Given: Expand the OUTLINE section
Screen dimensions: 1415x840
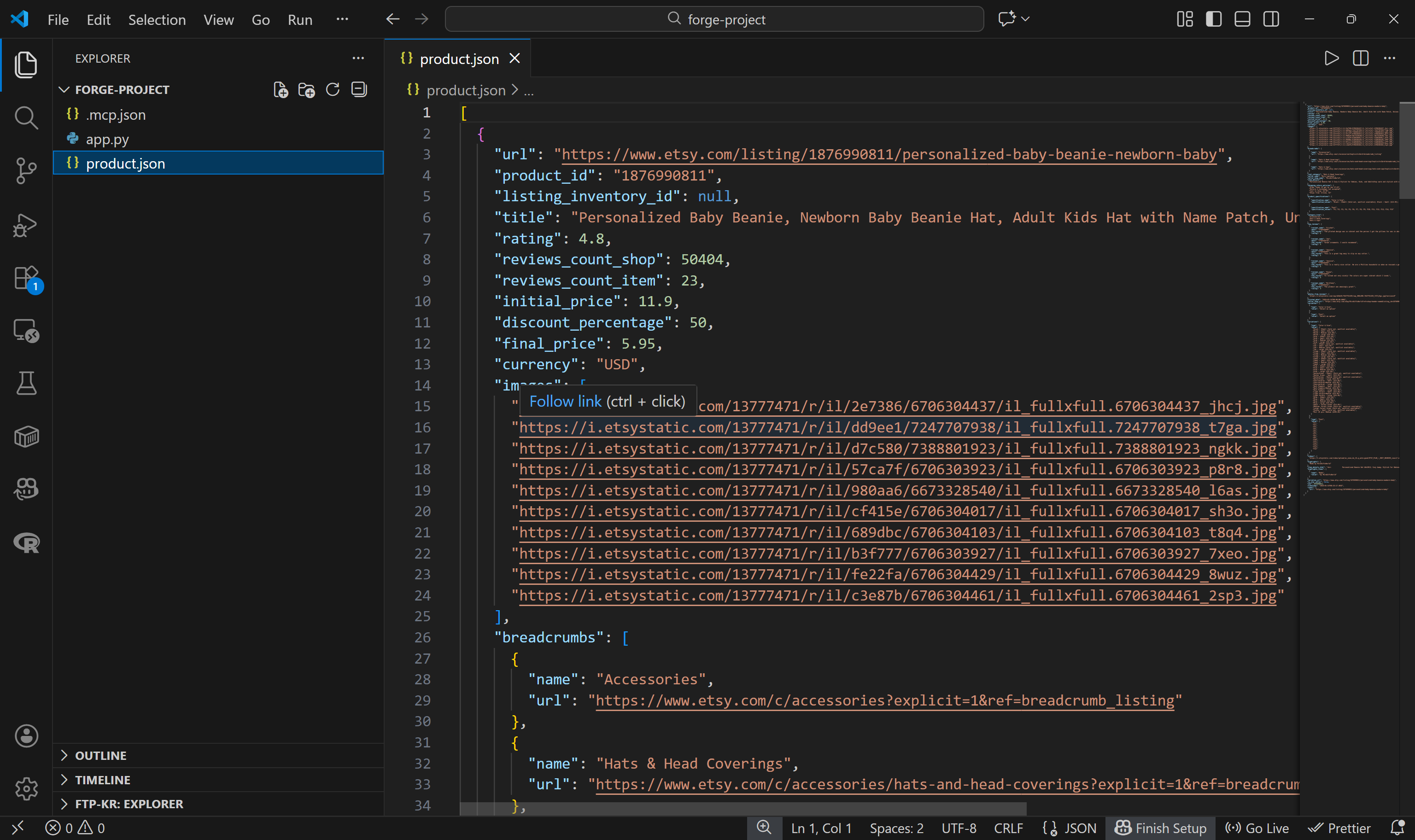Looking at the screenshot, I should click(x=101, y=755).
